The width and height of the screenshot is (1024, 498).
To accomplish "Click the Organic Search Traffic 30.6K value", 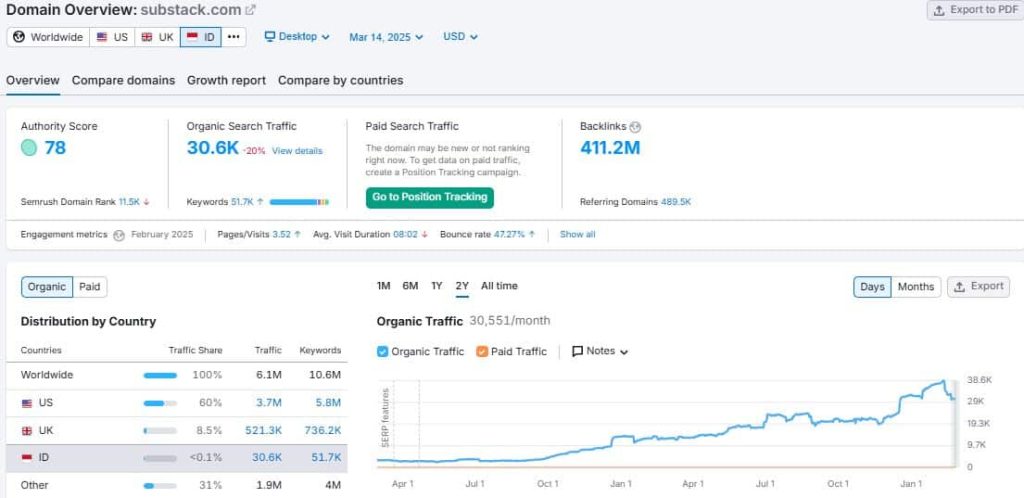I will point(213,148).
